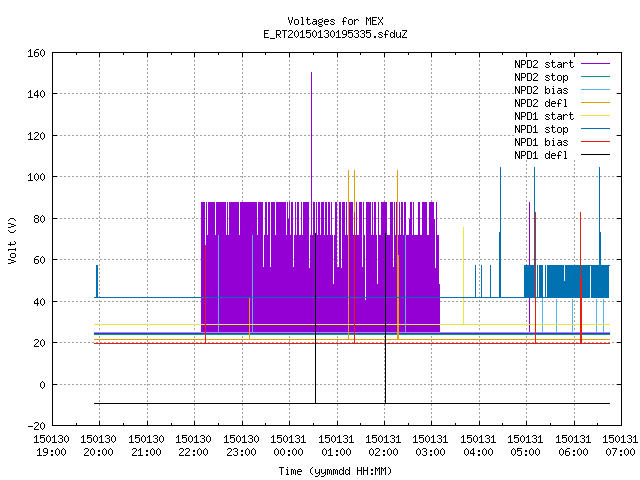Screen dimensions: 640x480
Task: Click the 150131 04:00 time tick label
Action: pos(478,446)
